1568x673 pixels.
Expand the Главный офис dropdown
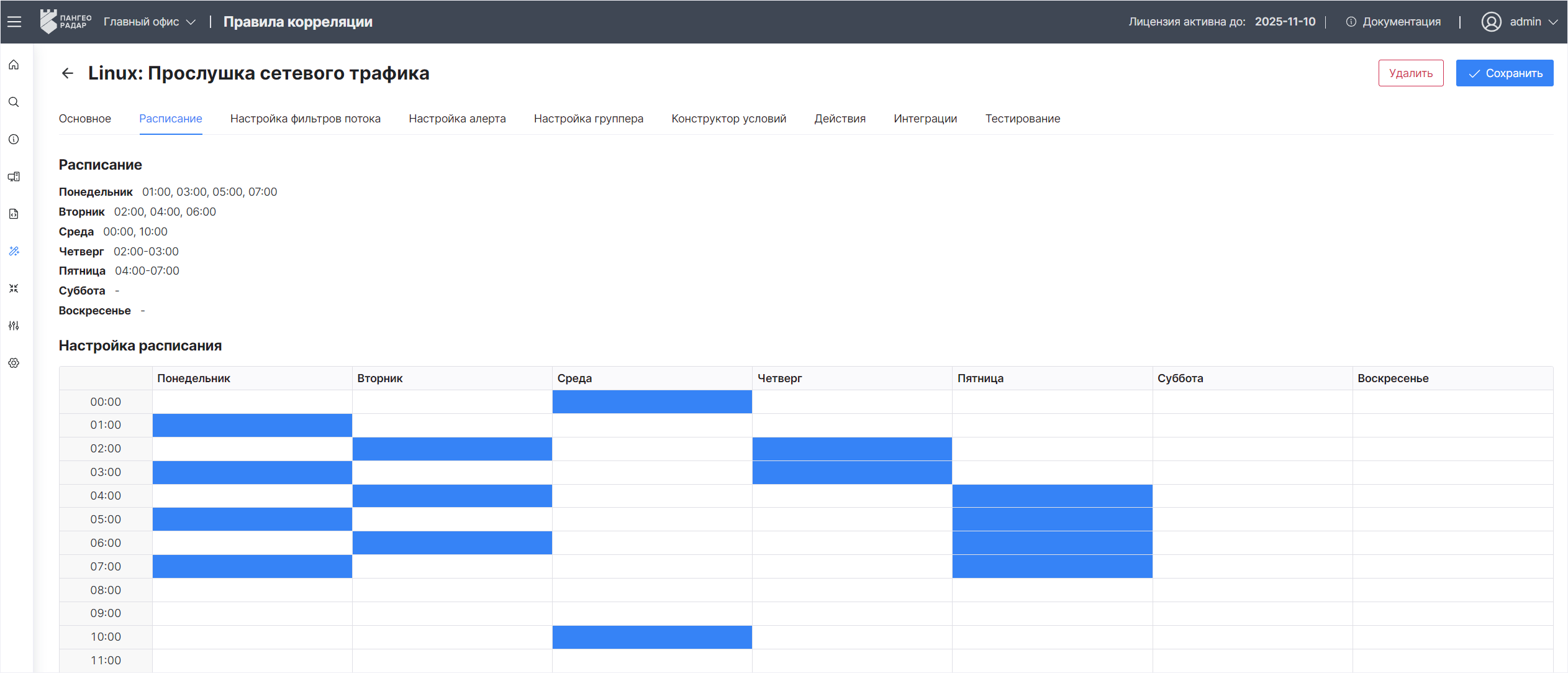tap(150, 22)
